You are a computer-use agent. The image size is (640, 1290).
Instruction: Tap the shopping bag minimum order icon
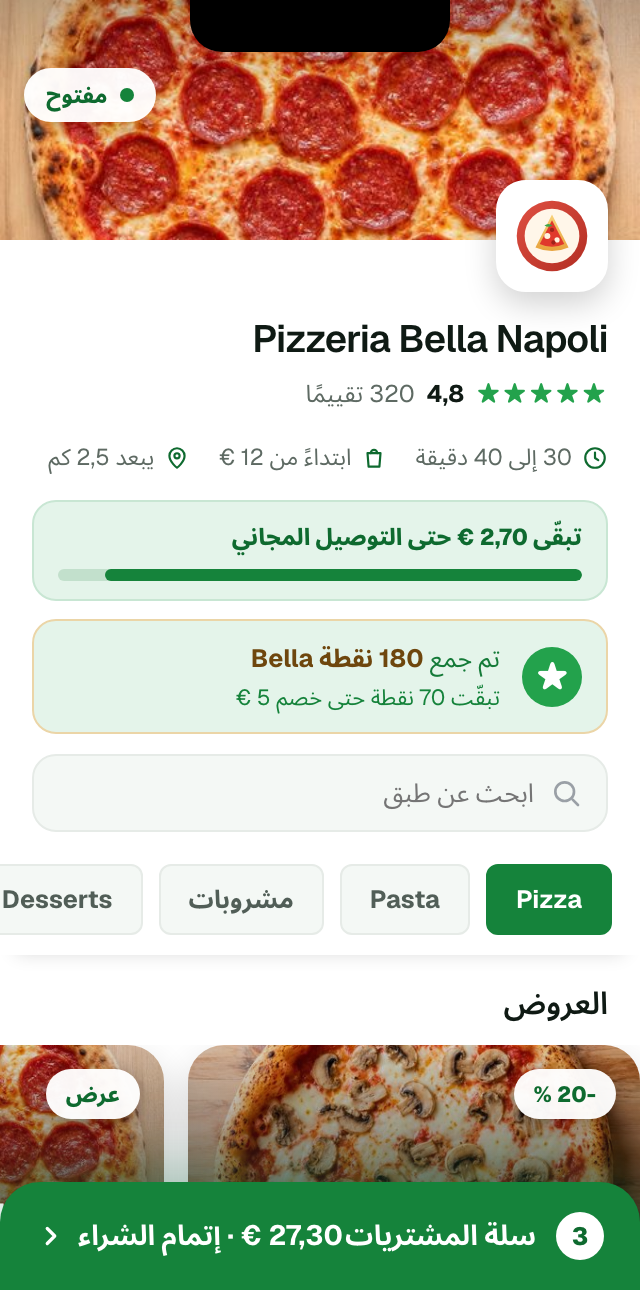(374, 458)
